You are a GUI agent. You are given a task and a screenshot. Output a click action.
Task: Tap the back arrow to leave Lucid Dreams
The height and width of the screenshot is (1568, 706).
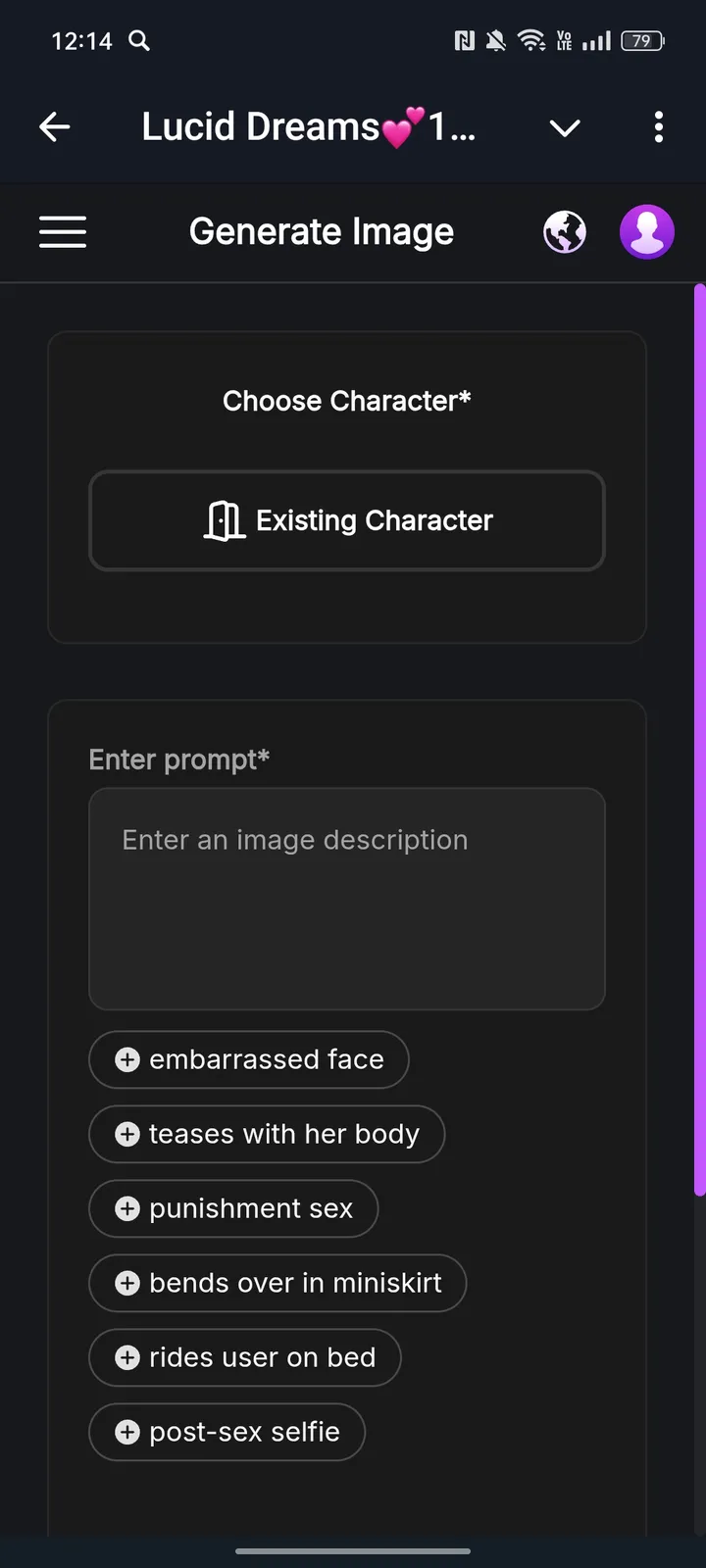(x=55, y=126)
